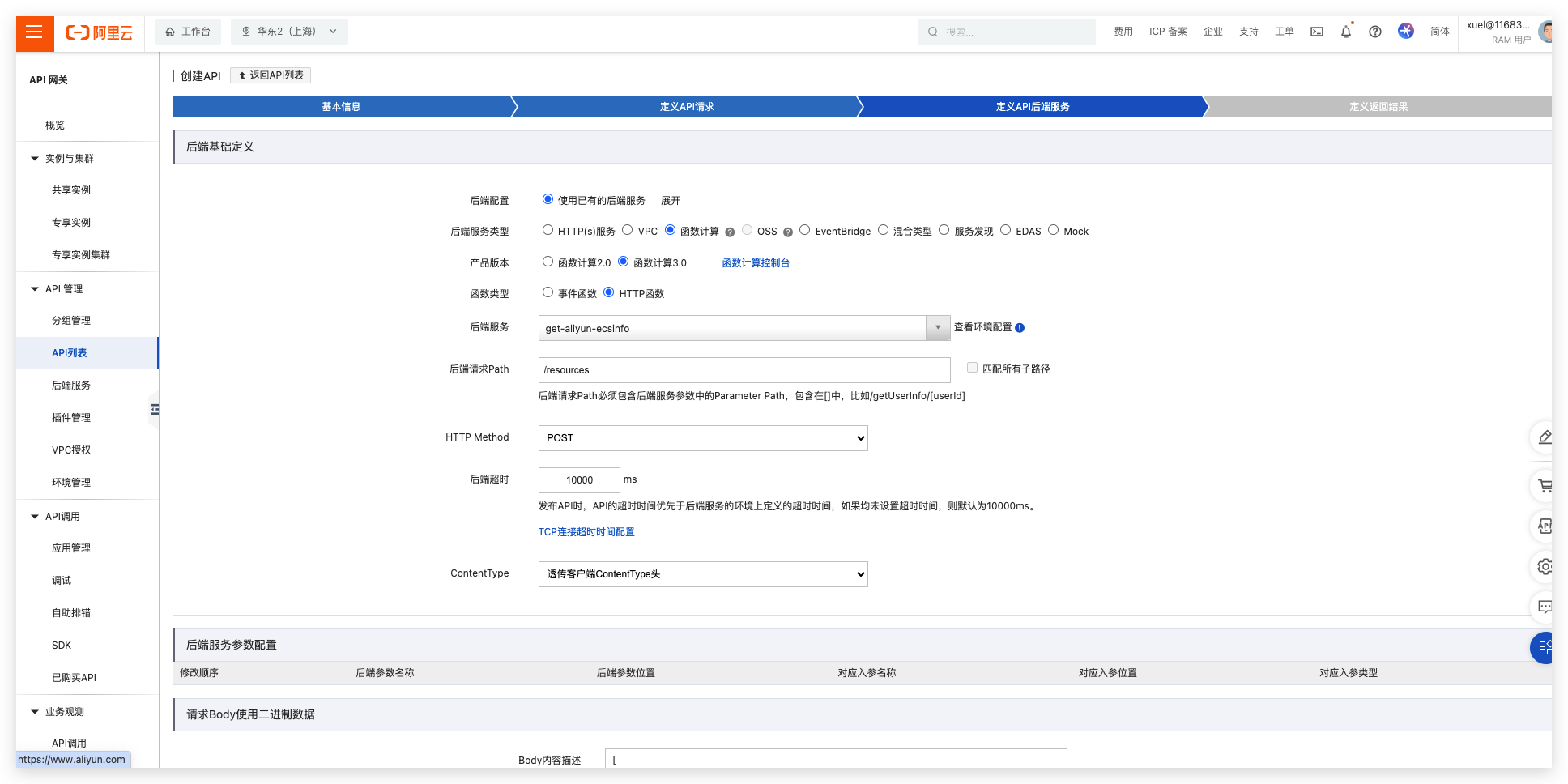Enable the 匹配所有子路径 checkbox
The height and width of the screenshot is (784, 1568).
(972, 368)
